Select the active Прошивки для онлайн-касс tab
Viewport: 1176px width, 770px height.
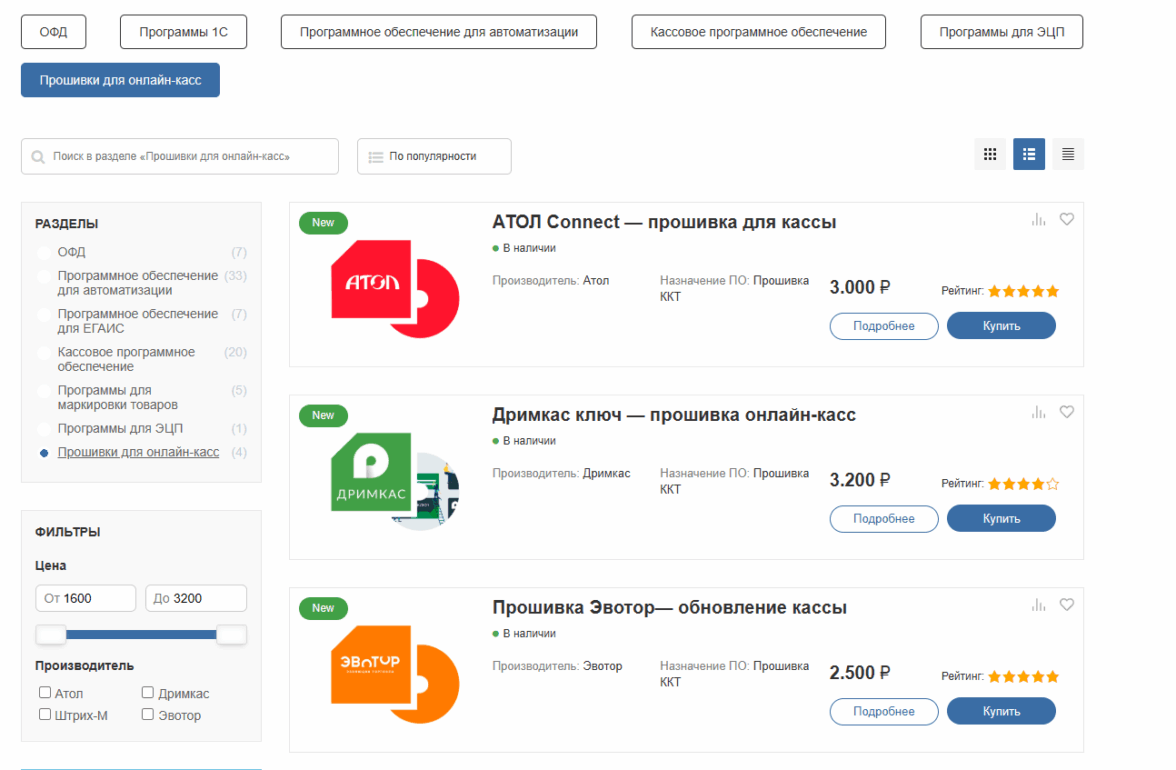click(x=120, y=80)
